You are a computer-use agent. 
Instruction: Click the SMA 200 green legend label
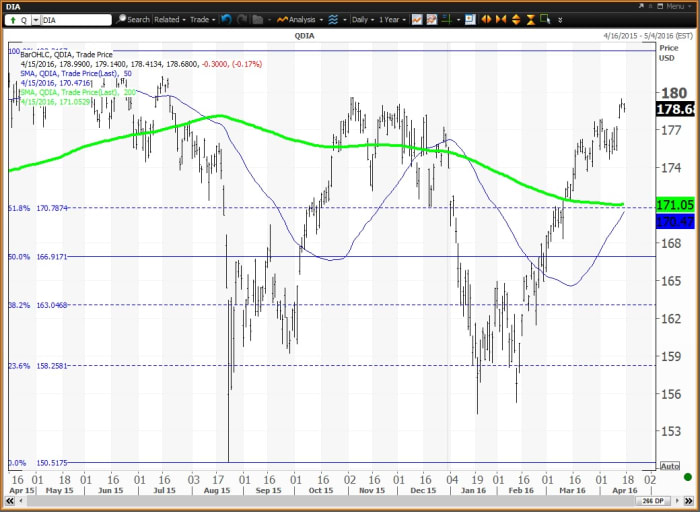(x=78, y=92)
